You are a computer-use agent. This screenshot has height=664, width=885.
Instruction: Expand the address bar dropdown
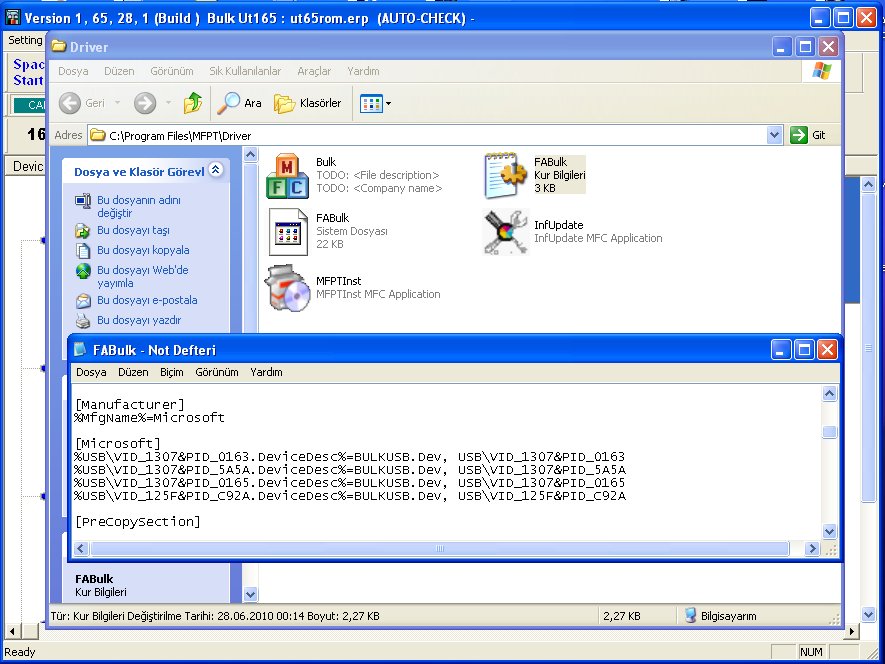pos(774,135)
